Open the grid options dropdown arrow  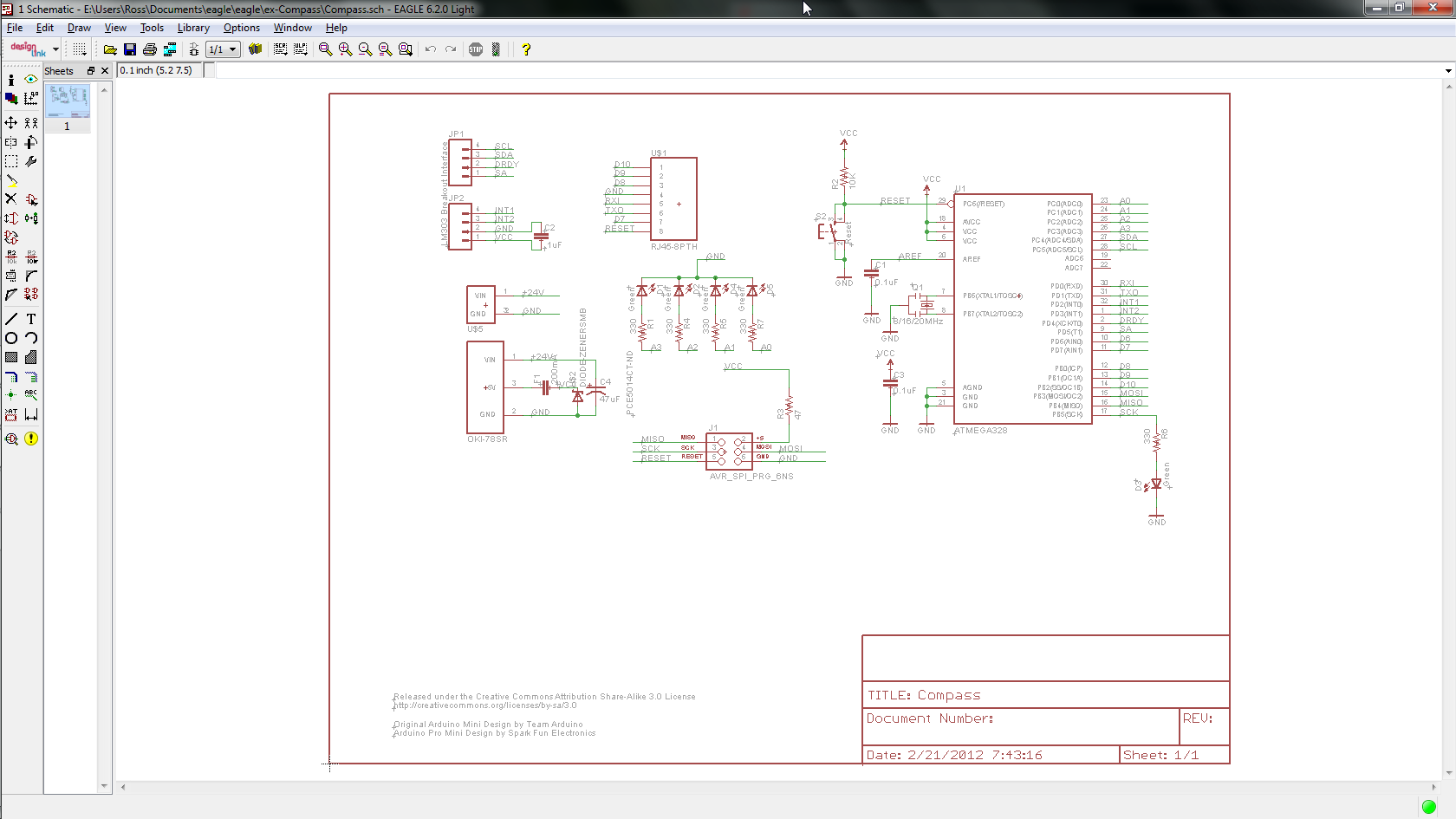tap(86, 55)
